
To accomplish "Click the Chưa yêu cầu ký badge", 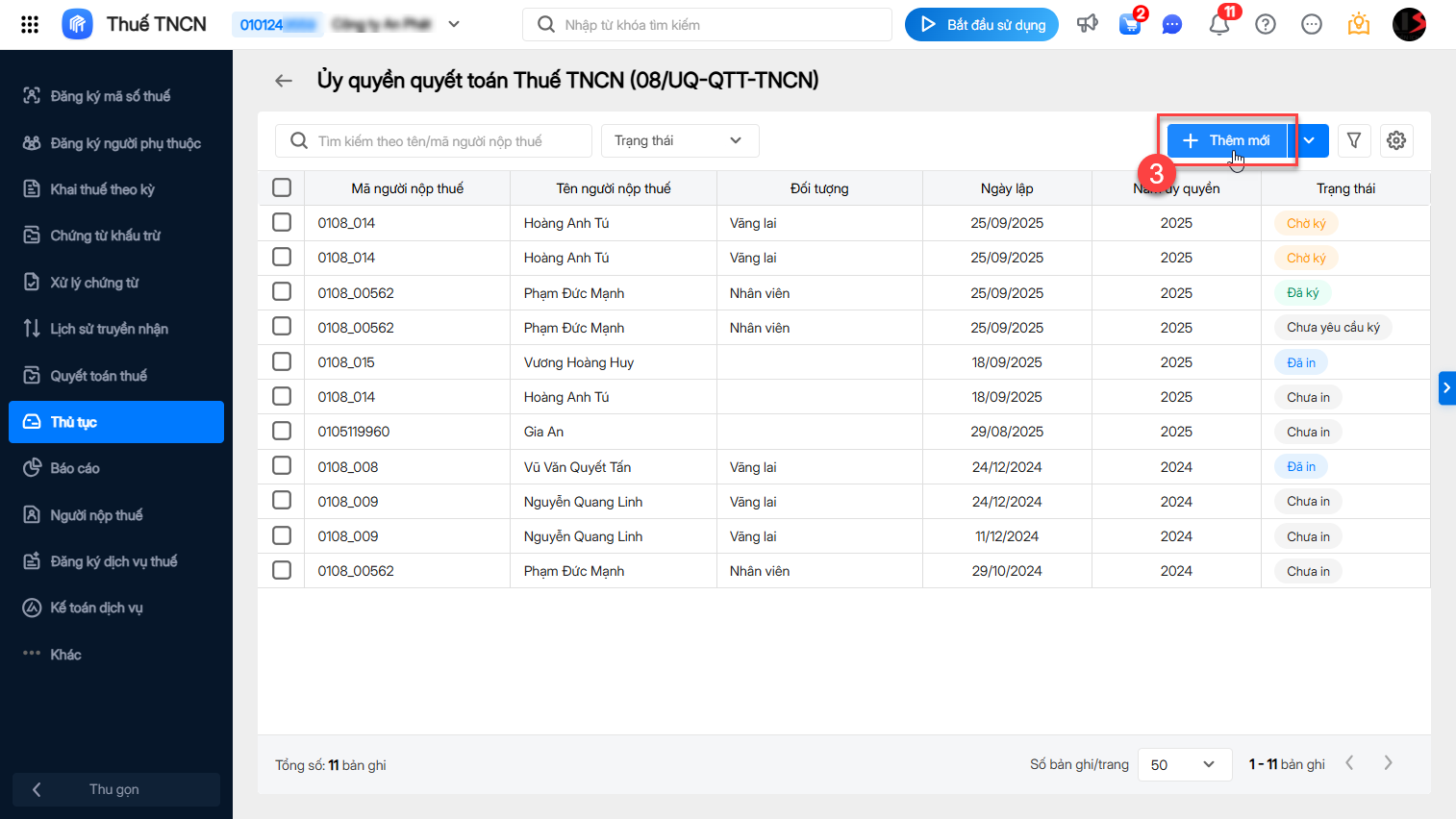I will click(x=1333, y=328).
